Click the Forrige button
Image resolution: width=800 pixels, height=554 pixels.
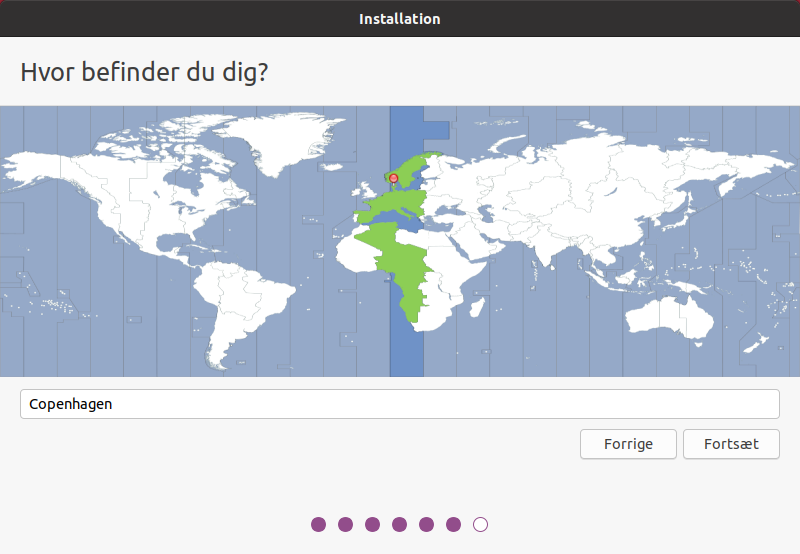628,444
